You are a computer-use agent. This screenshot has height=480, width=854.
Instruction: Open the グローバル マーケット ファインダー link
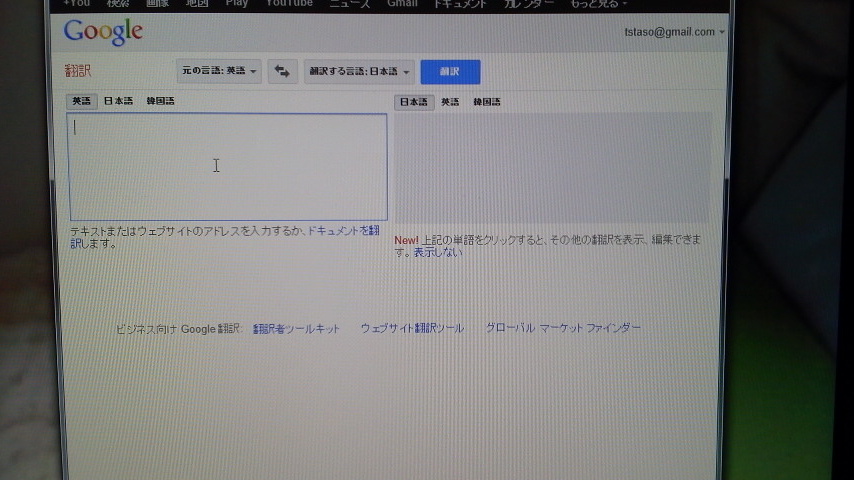coord(563,328)
